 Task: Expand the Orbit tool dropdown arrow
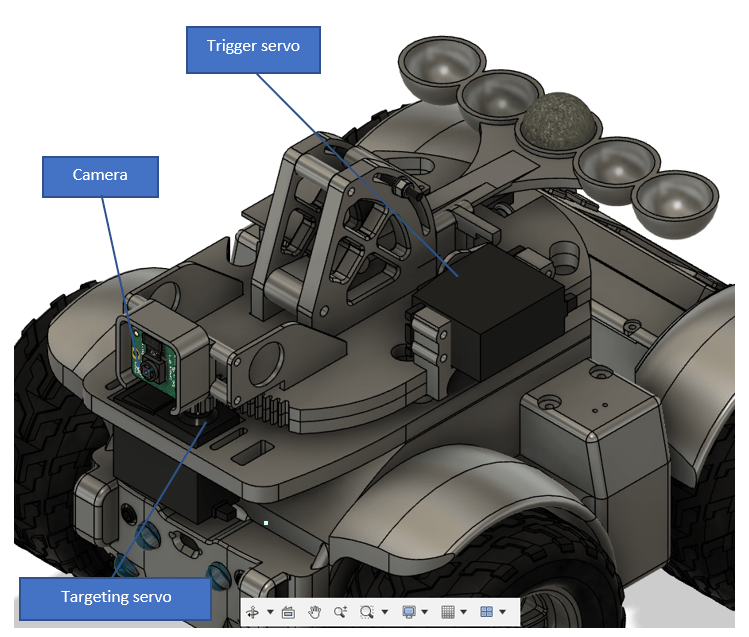point(270,613)
